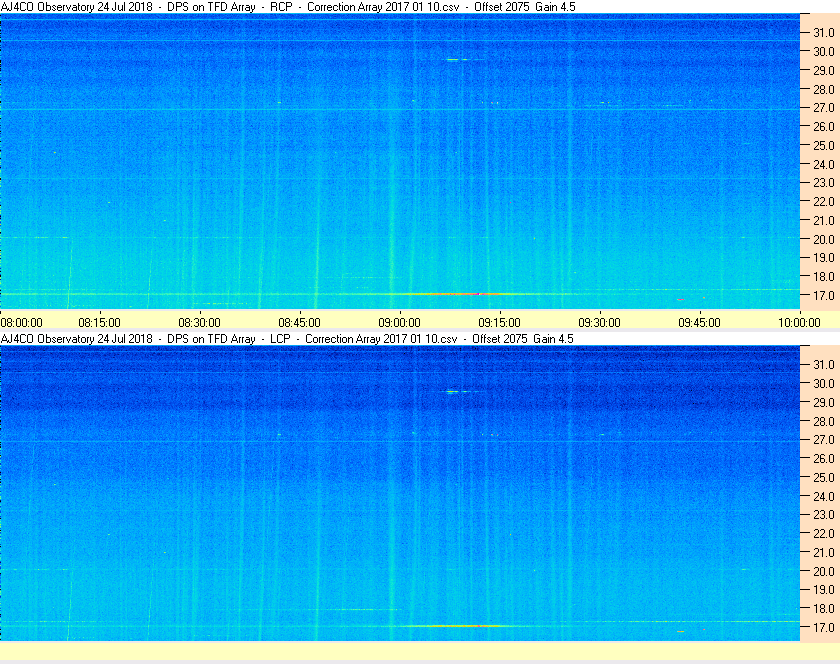840x664 pixels.
Task: Click the 25.0 frequency label on LCP plot
Action: (x=824, y=477)
